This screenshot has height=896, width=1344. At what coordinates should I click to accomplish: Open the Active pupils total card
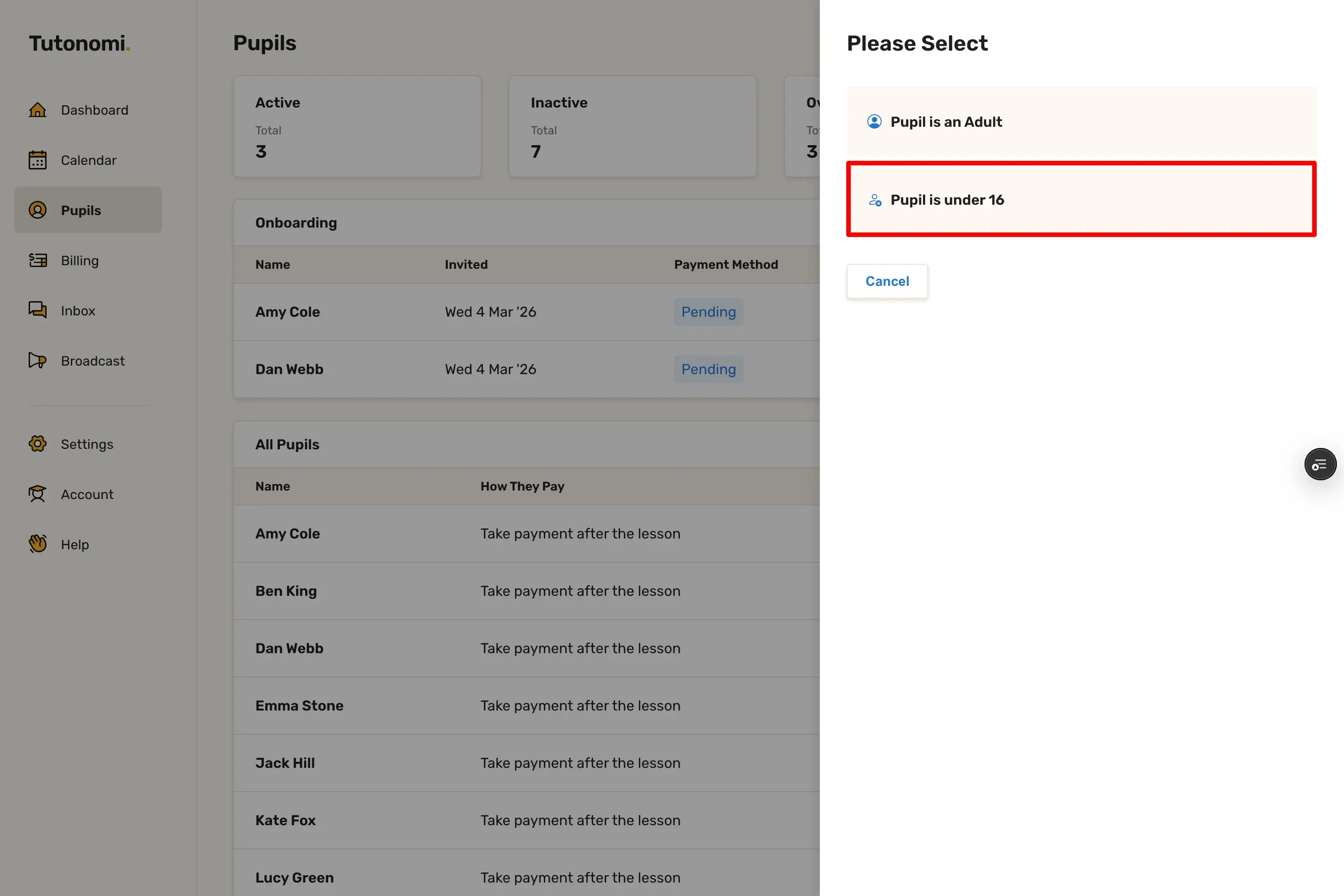pyautogui.click(x=357, y=126)
